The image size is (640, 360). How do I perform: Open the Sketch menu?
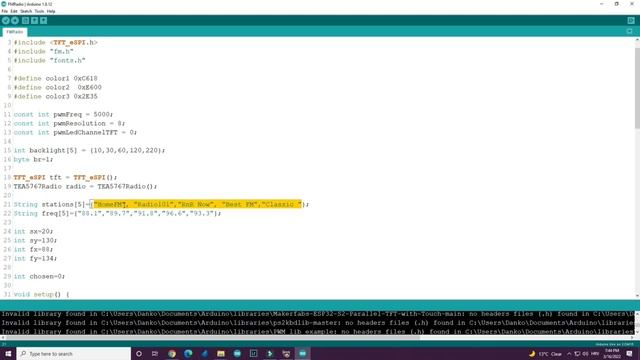(26, 11)
